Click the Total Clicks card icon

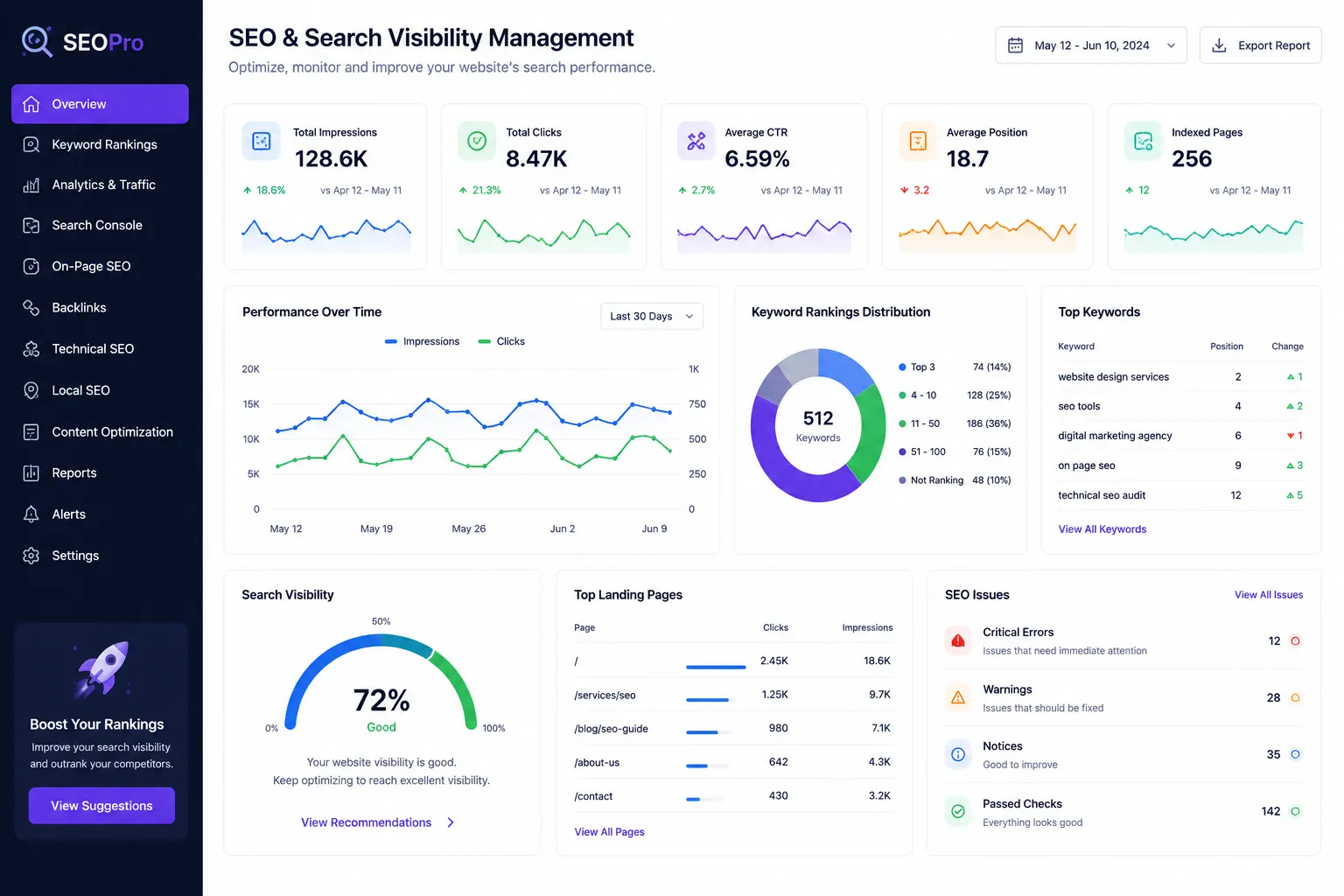(x=477, y=141)
